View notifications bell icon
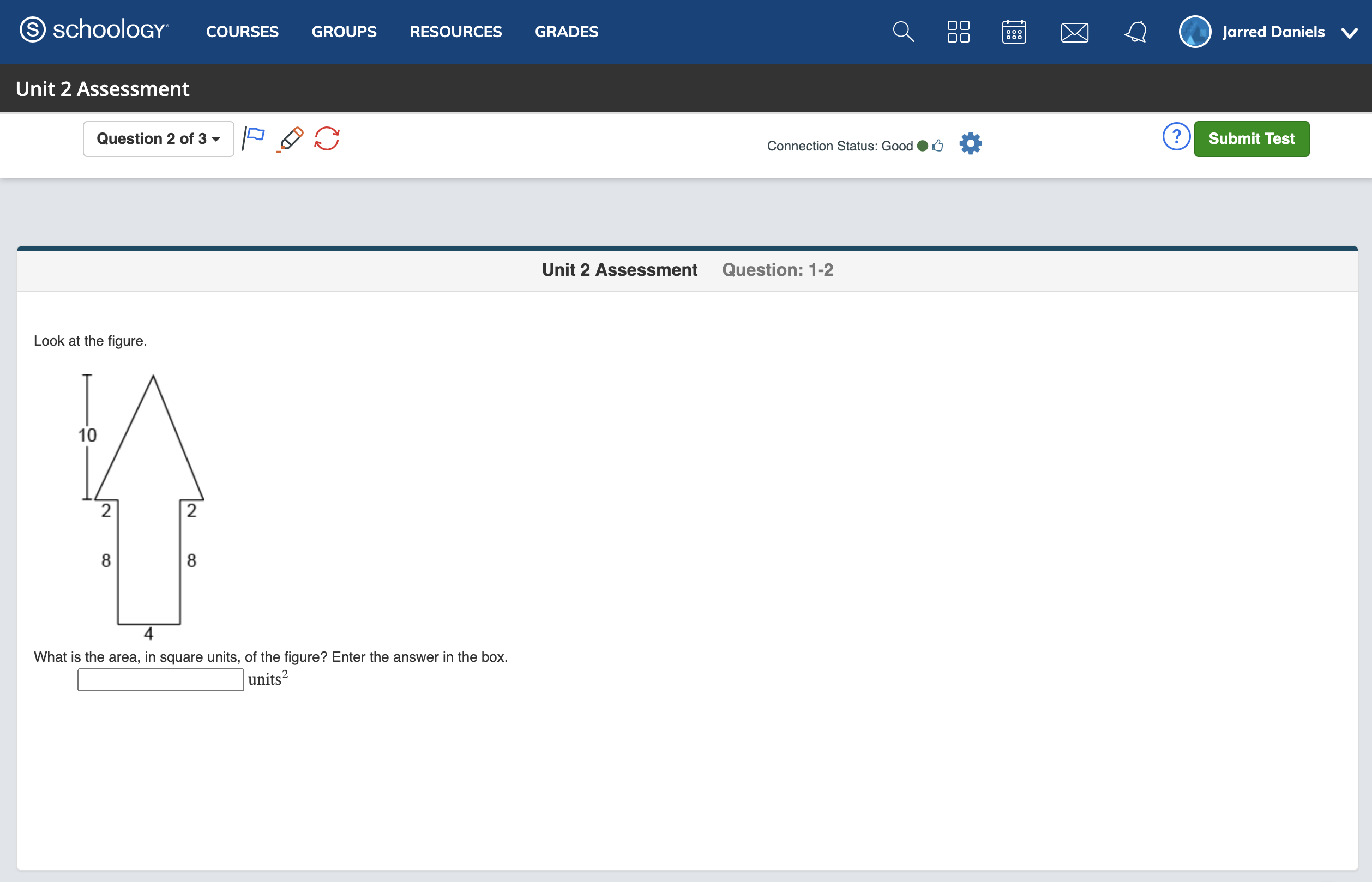1372x882 pixels. pos(1135,32)
